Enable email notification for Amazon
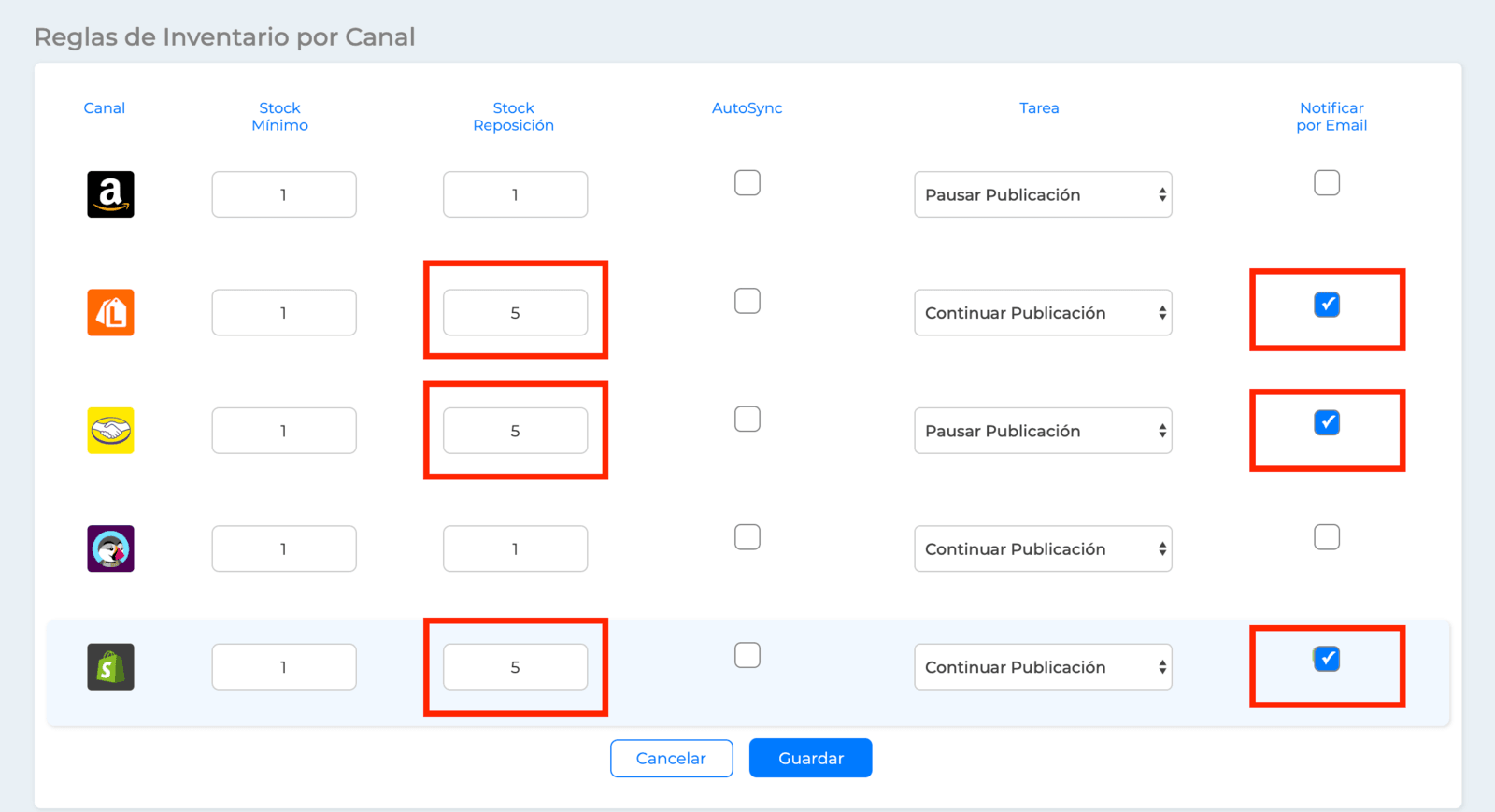The width and height of the screenshot is (1495, 812). pyautogui.click(x=1327, y=182)
